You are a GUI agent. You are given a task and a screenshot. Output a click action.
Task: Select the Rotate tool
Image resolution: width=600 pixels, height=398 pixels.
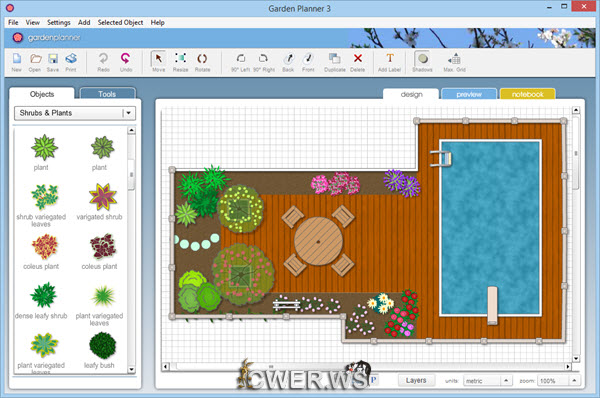tap(202, 62)
